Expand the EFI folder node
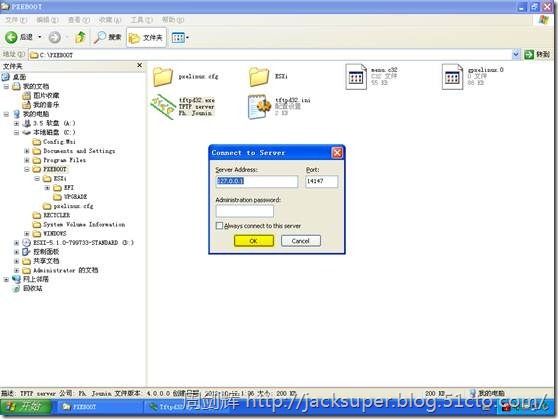Screen dimensions: 558x419 pyautogui.click(x=47, y=188)
